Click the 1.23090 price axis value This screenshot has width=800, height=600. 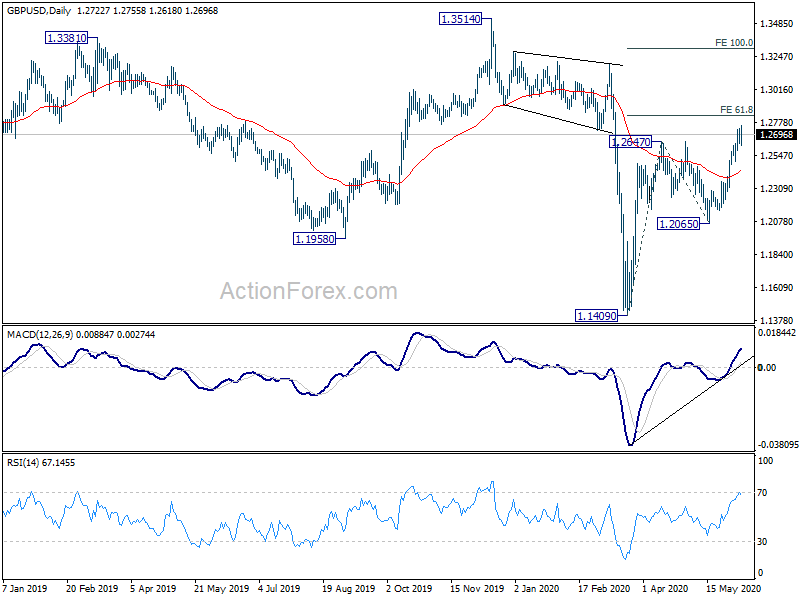777,189
